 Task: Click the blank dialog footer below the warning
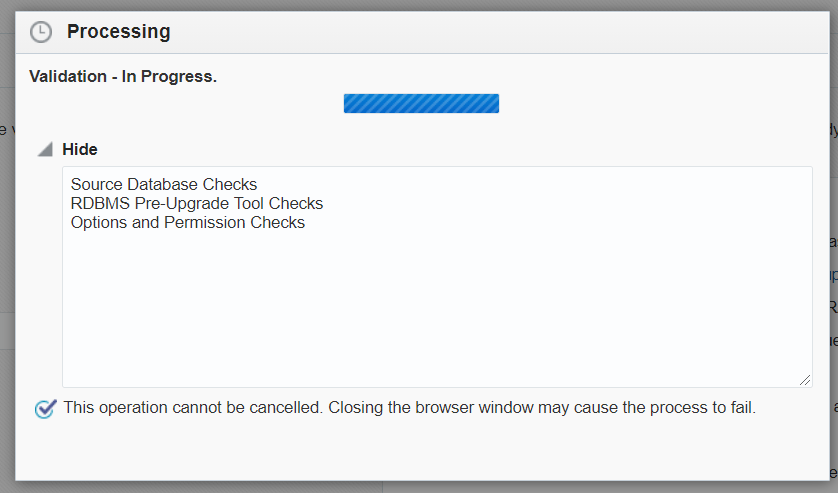click(420, 452)
